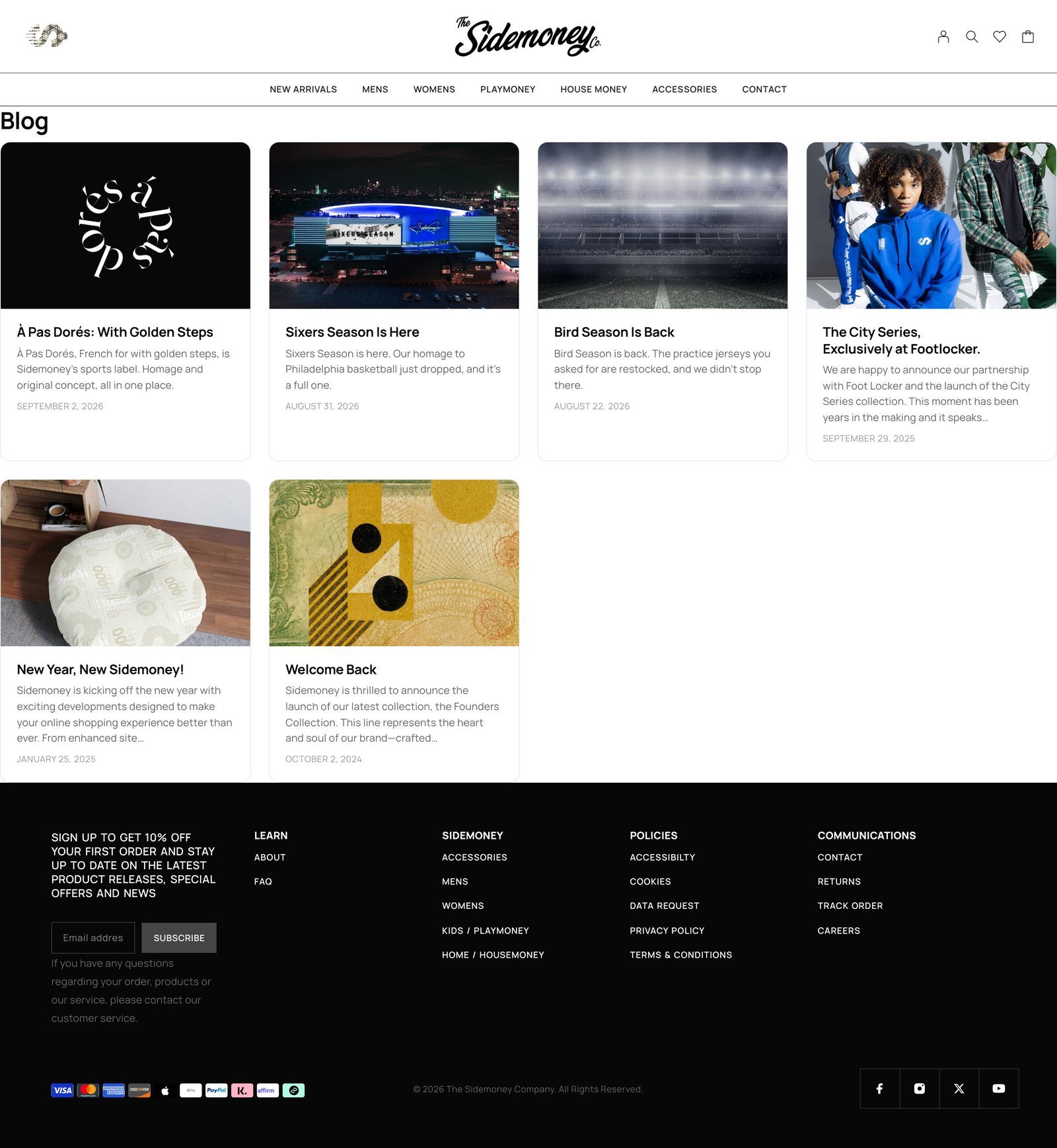Screen dimensions: 1057x1148
Task: Click the mint green Afterpay icon
Action: [293, 1090]
